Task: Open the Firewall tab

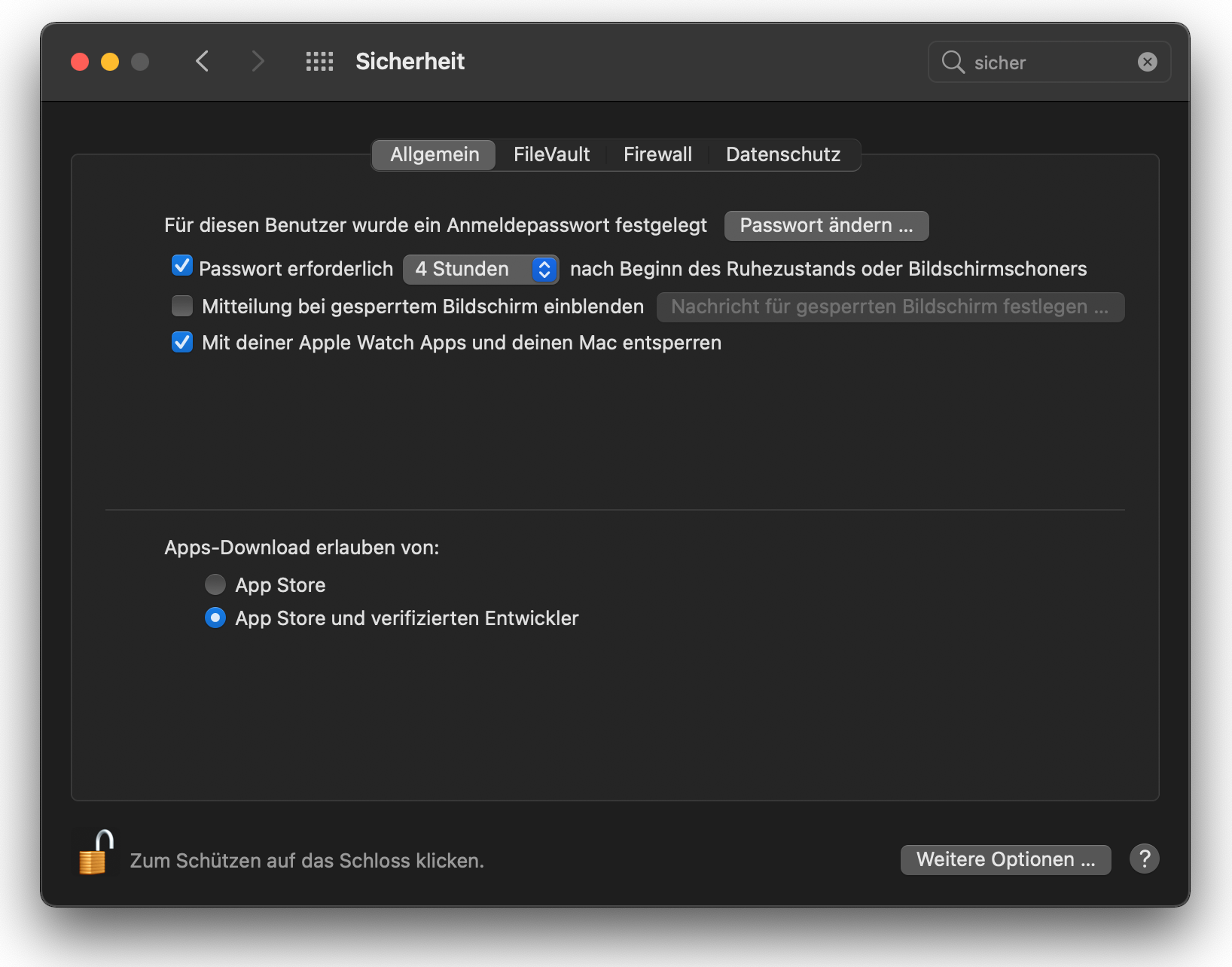Action: (657, 154)
